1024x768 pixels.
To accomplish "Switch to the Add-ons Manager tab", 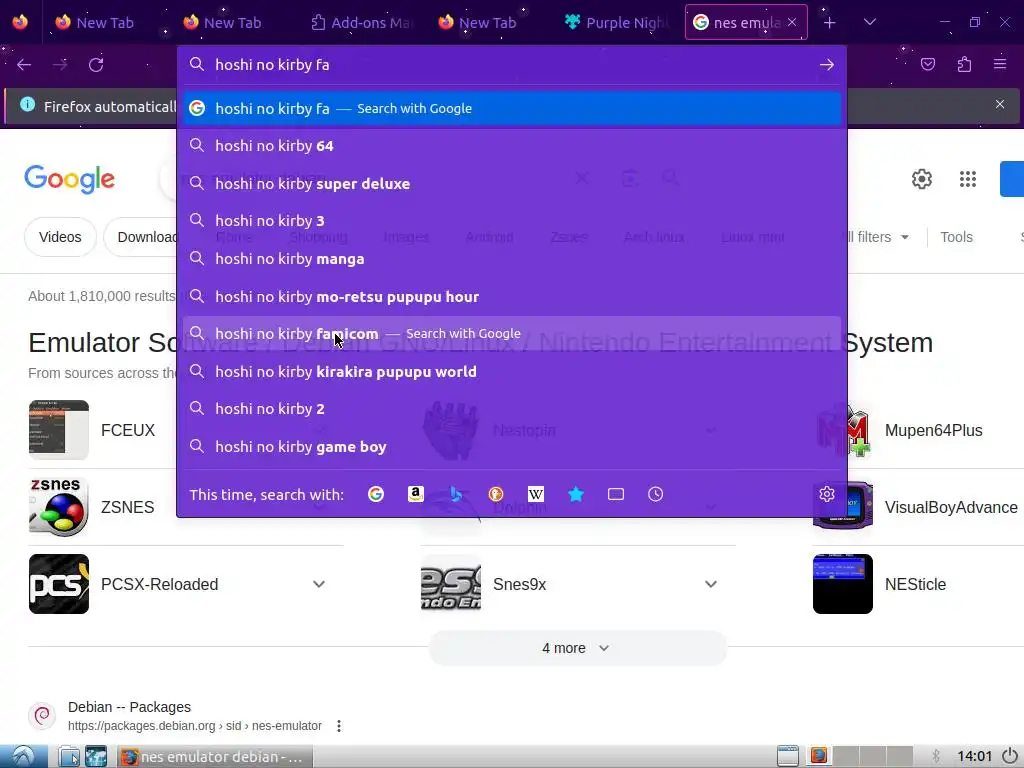I will click(x=362, y=22).
